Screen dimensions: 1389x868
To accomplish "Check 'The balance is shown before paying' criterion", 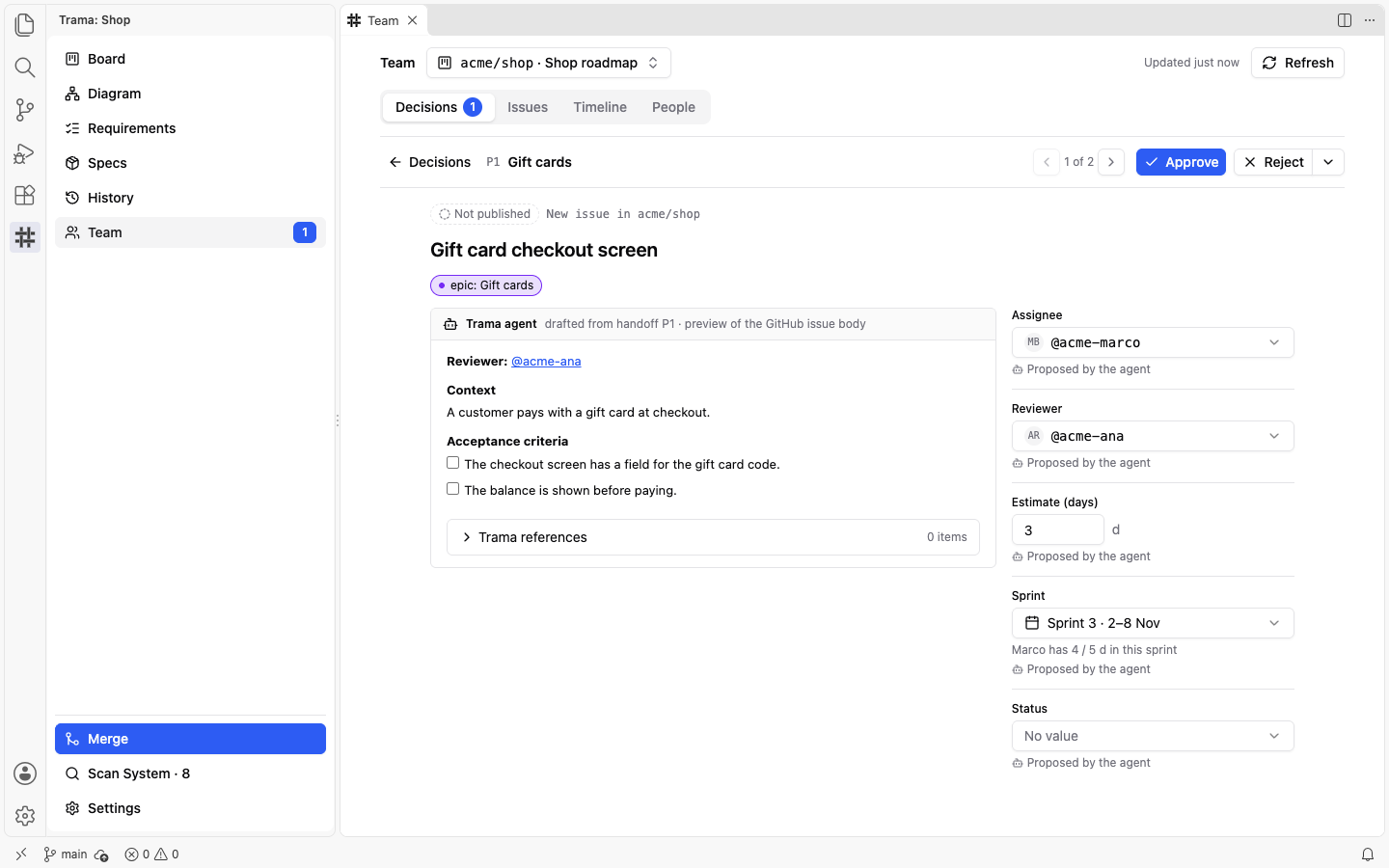I will coord(452,489).
